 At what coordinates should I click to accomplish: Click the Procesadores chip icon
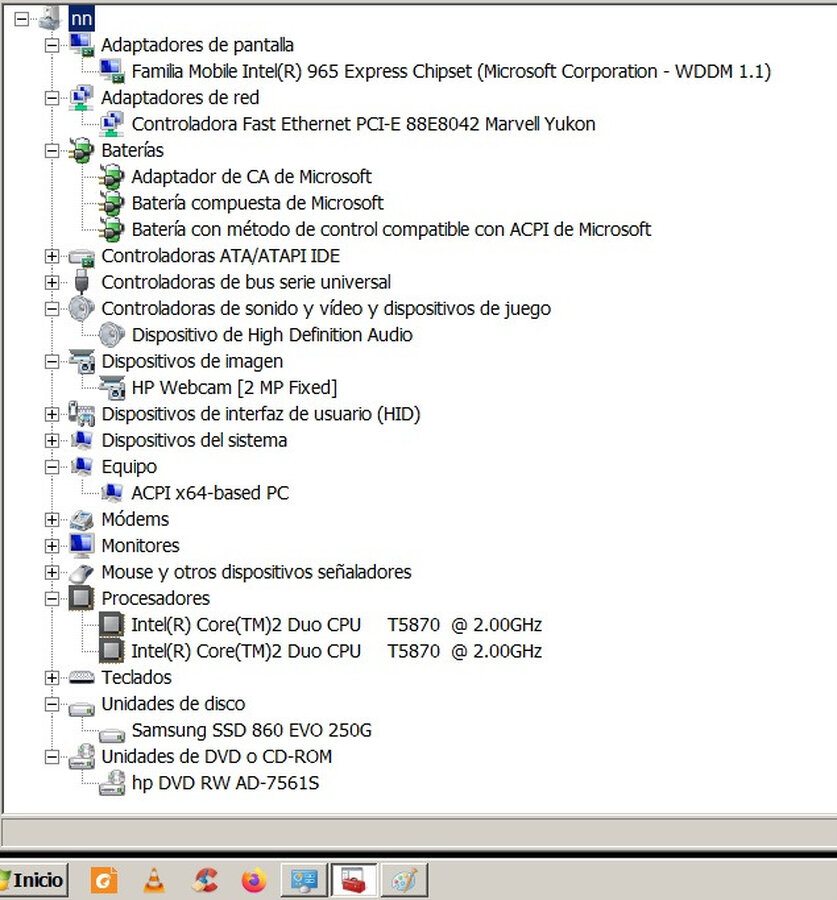82,598
